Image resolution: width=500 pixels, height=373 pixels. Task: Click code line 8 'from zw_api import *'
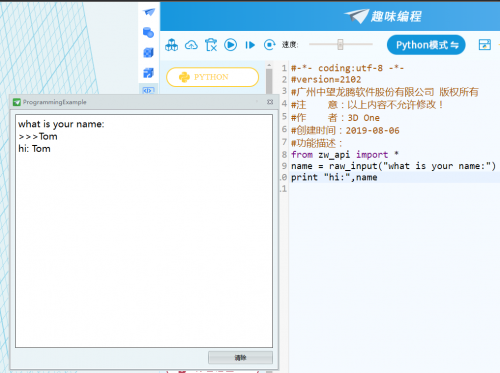(x=345, y=155)
